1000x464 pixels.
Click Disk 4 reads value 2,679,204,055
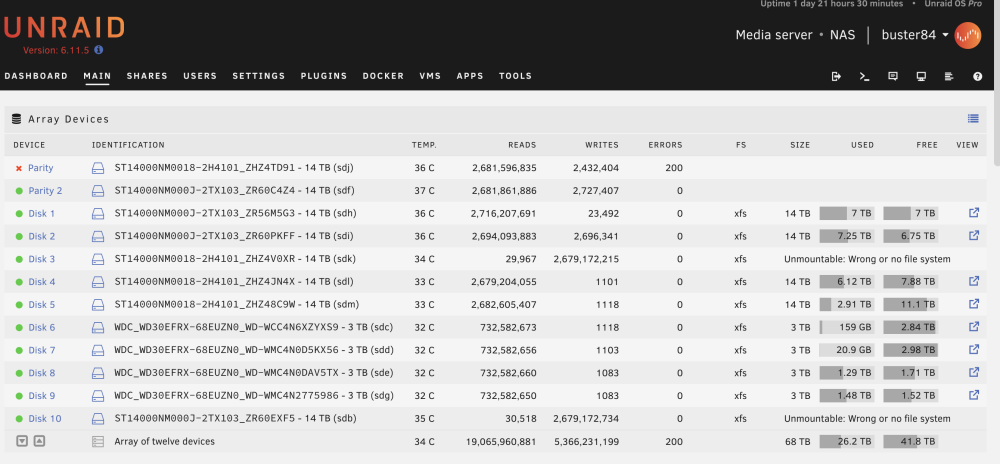[x=504, y=282]
